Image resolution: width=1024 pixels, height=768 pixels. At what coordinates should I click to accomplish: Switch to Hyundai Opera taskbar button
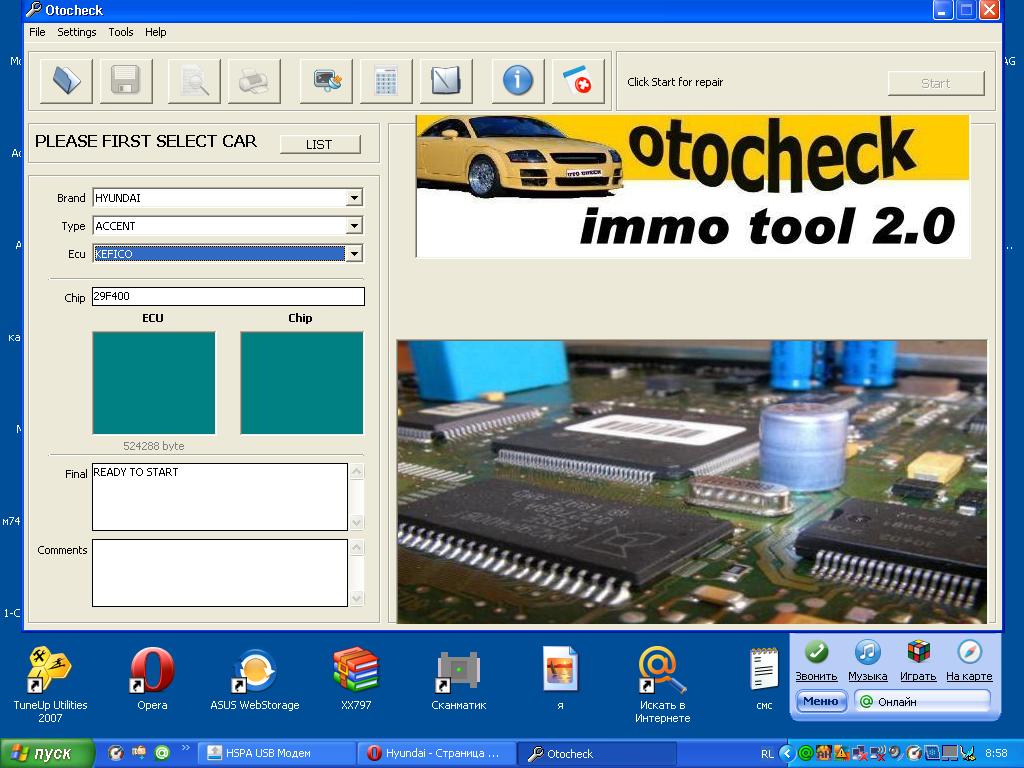pos(436,754)
